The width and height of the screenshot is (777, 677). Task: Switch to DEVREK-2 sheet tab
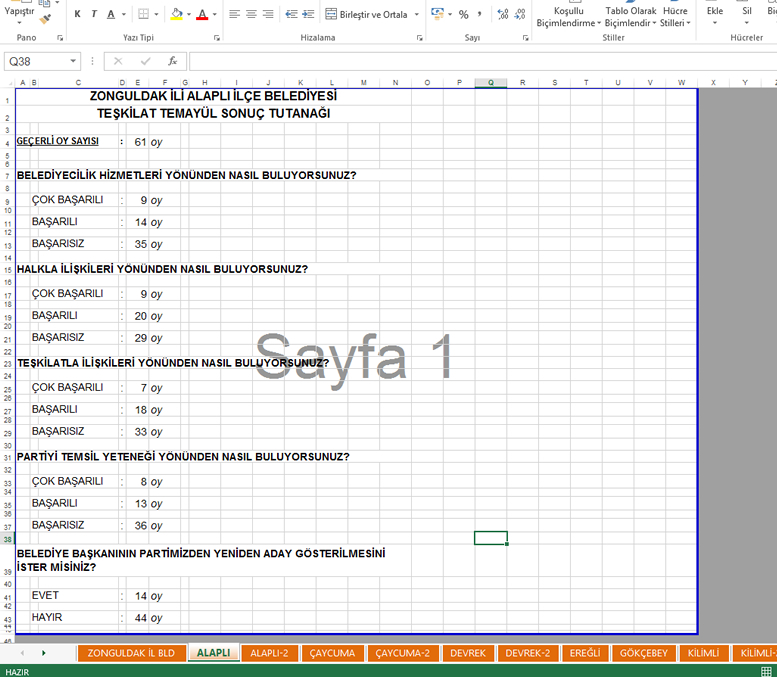528,653
